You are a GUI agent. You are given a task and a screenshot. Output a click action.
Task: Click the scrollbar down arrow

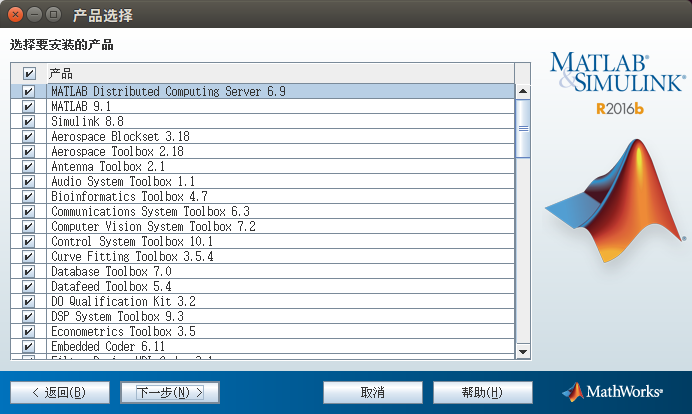[x=523, y=352]
